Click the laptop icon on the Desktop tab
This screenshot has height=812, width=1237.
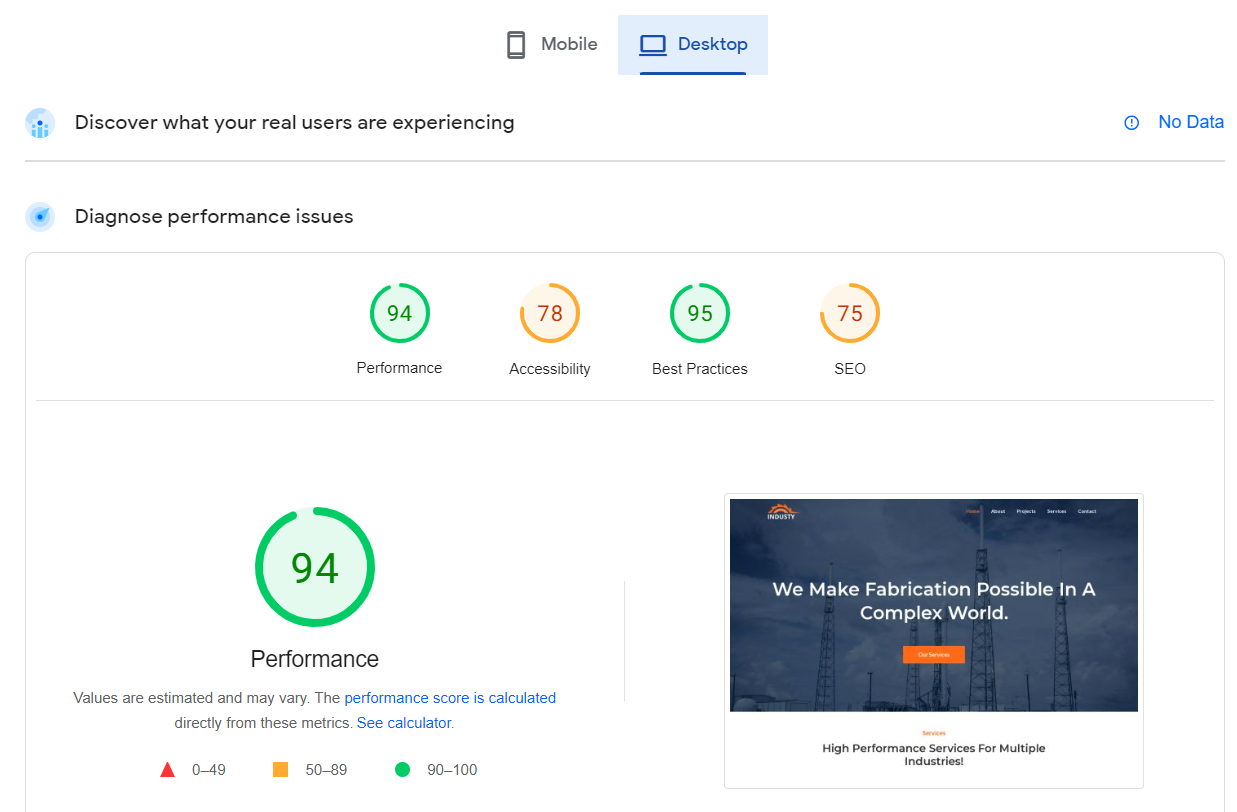654,44
